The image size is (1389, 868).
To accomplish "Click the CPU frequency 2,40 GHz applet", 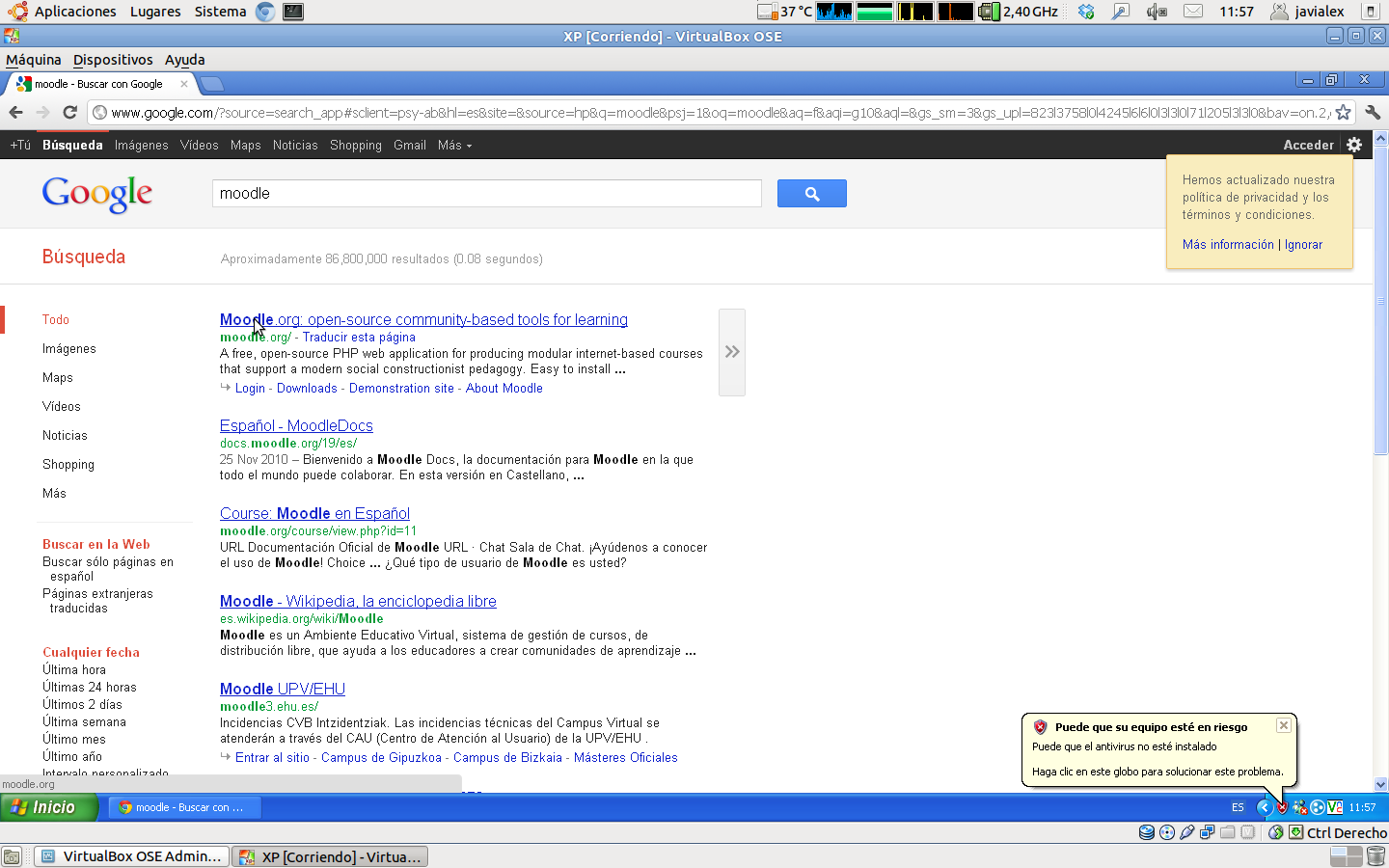I will pos(1019,12).
